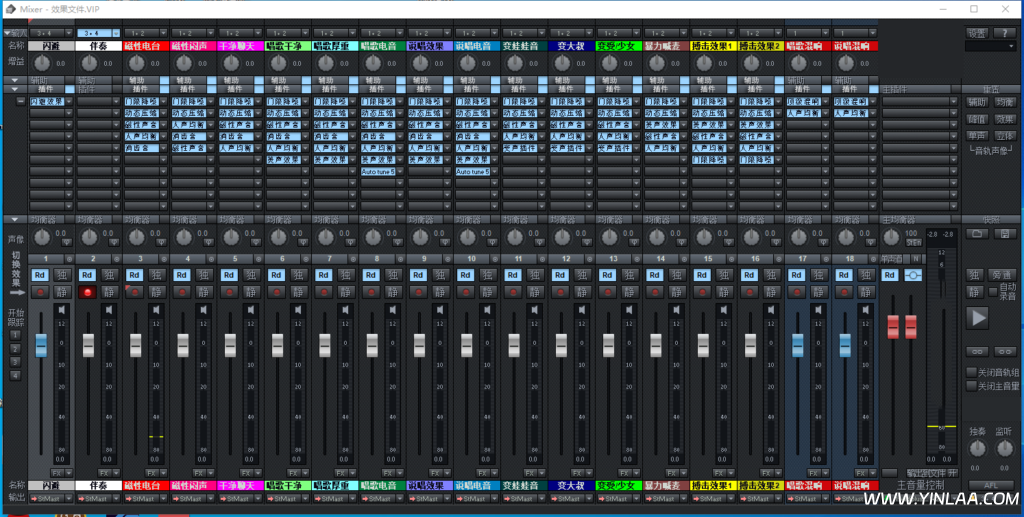The width and height of the screenshot is (1024, 517).
Task: Click the 设置 settings button at top right
Action: click(x=977, y=33)
